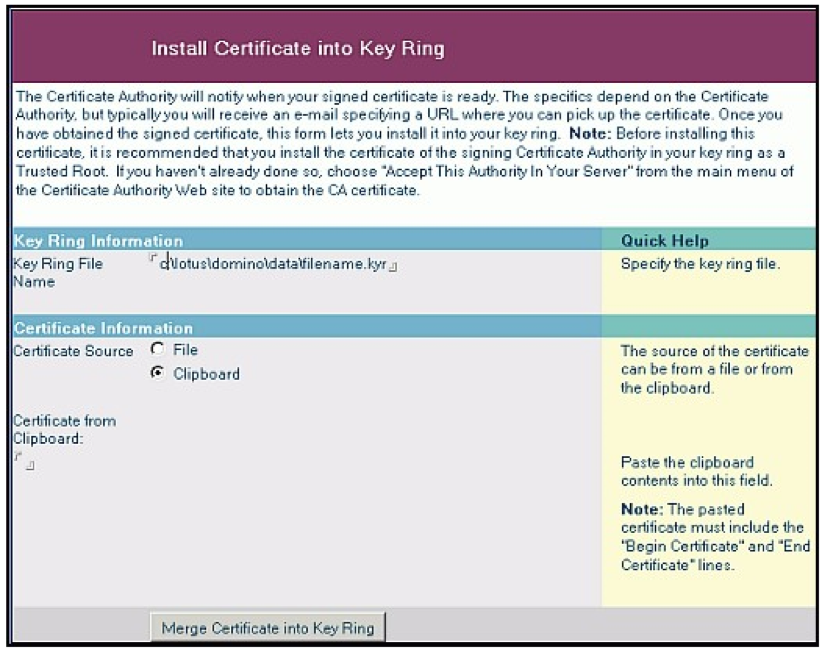Select the File radio button
This screenshot has width=820, height=650.
(157, 350)
